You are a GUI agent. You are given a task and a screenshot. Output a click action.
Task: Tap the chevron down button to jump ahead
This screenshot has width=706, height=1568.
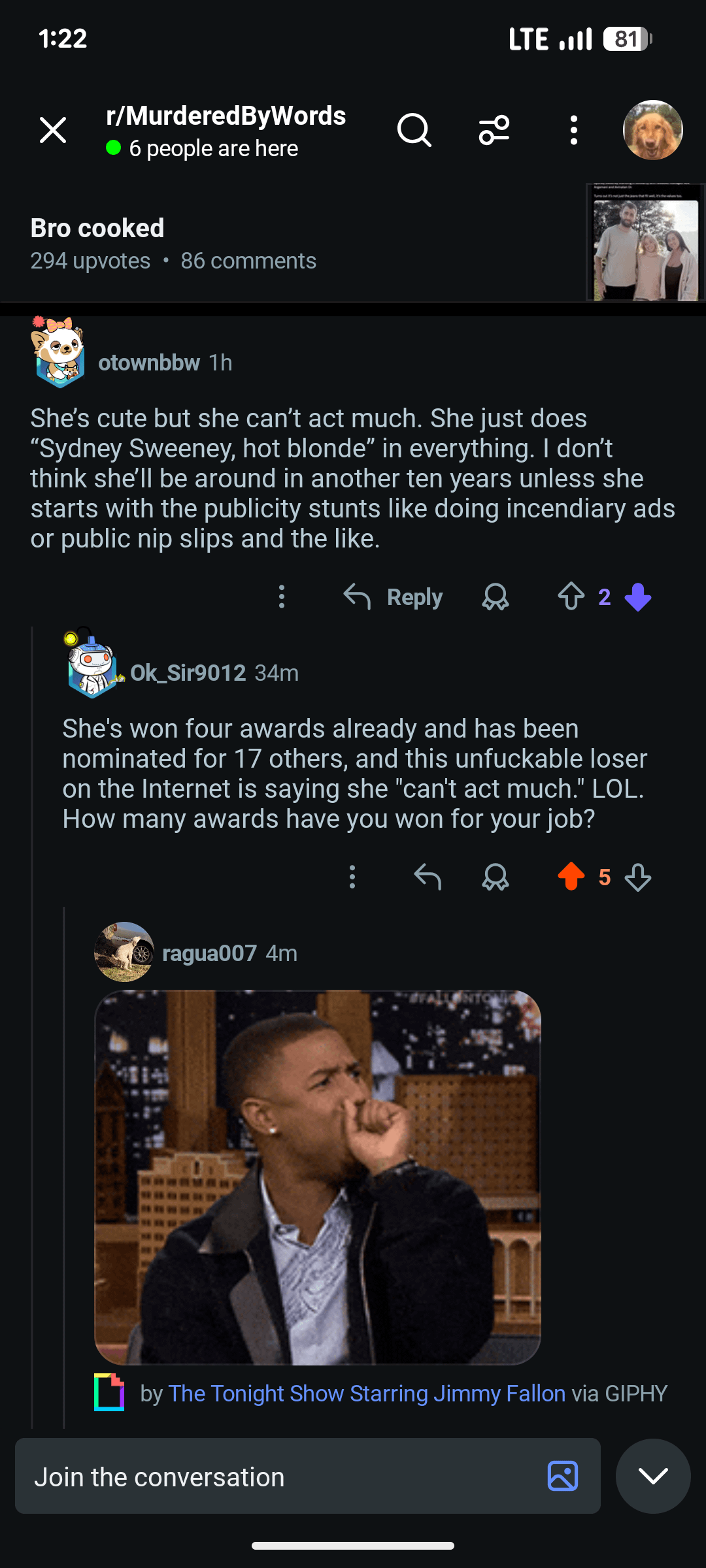652,1477
